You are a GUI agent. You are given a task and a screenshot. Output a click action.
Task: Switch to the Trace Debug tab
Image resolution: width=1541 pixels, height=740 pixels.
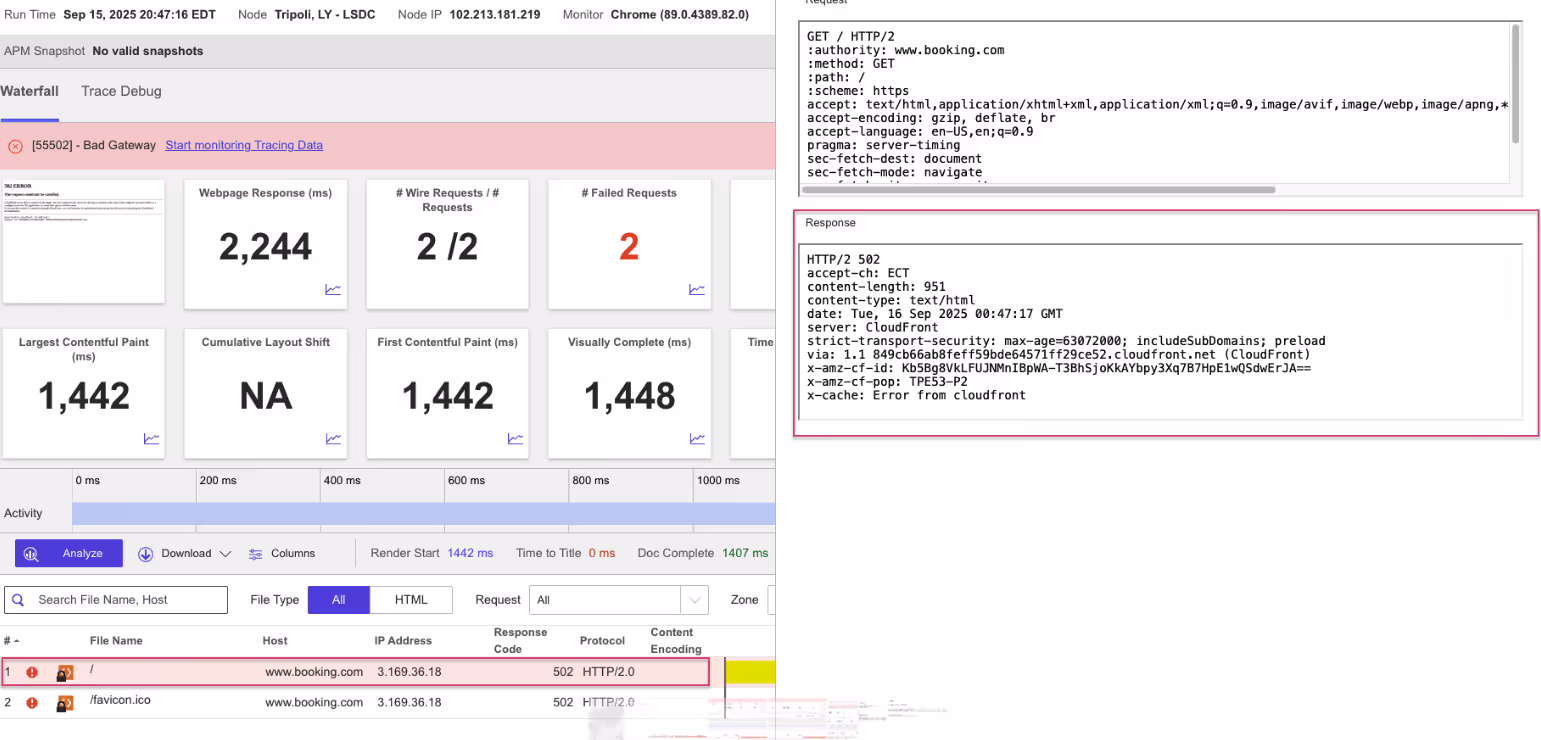(121, 91)
